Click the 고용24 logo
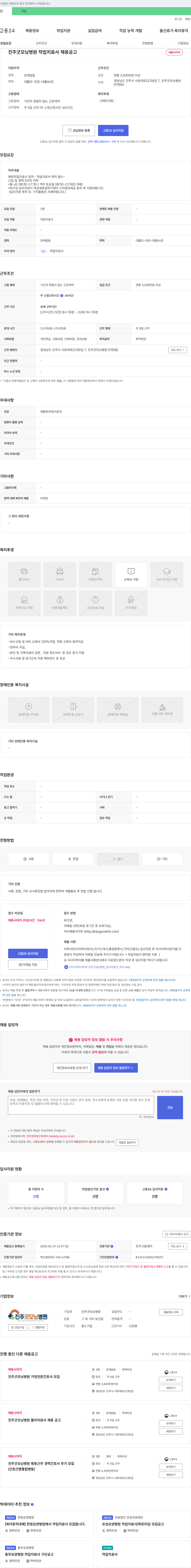The image size is (191, 1568). (x=7, y=30)
